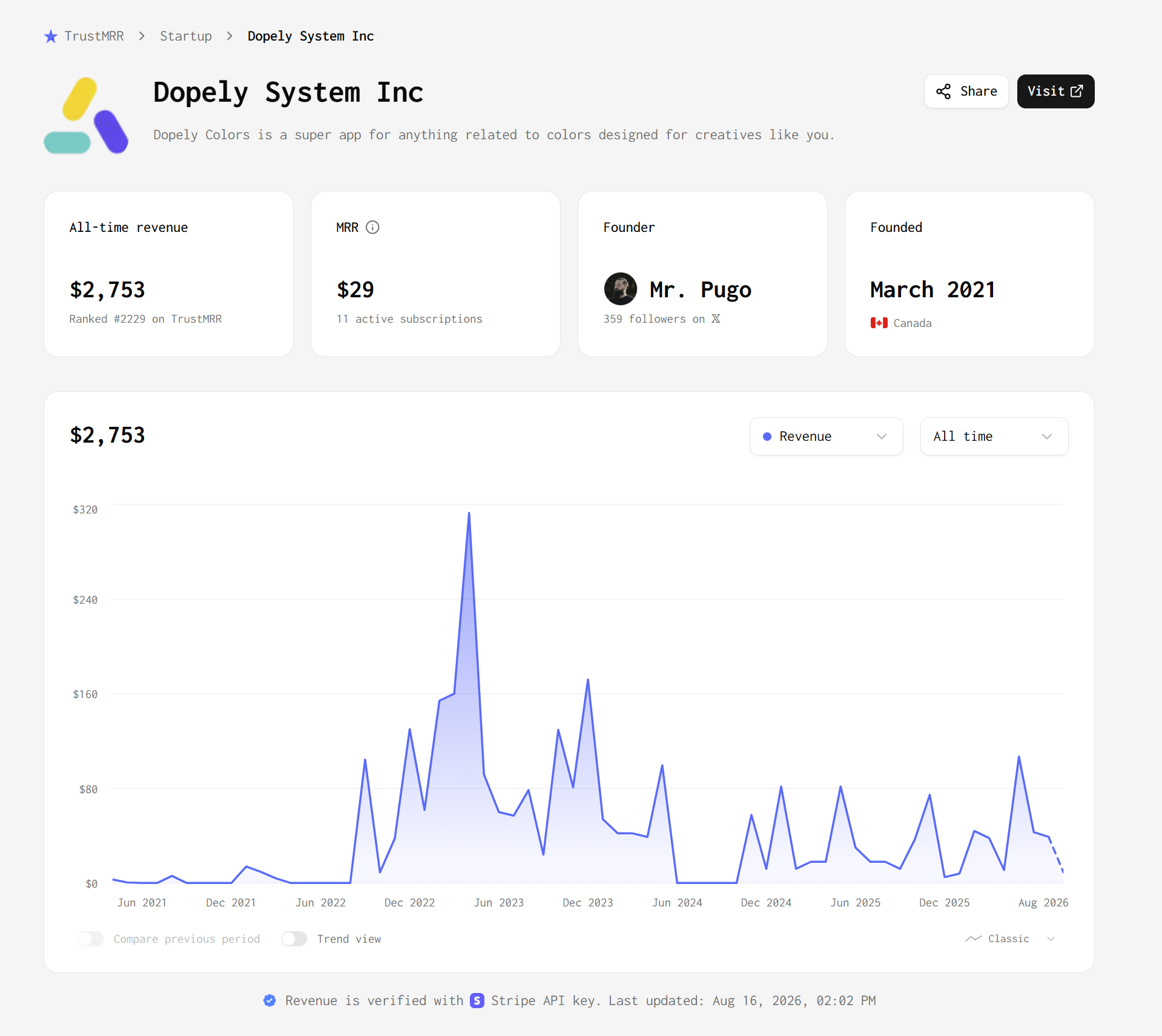Click the 11 active subscriptions text

pos(409,318)
